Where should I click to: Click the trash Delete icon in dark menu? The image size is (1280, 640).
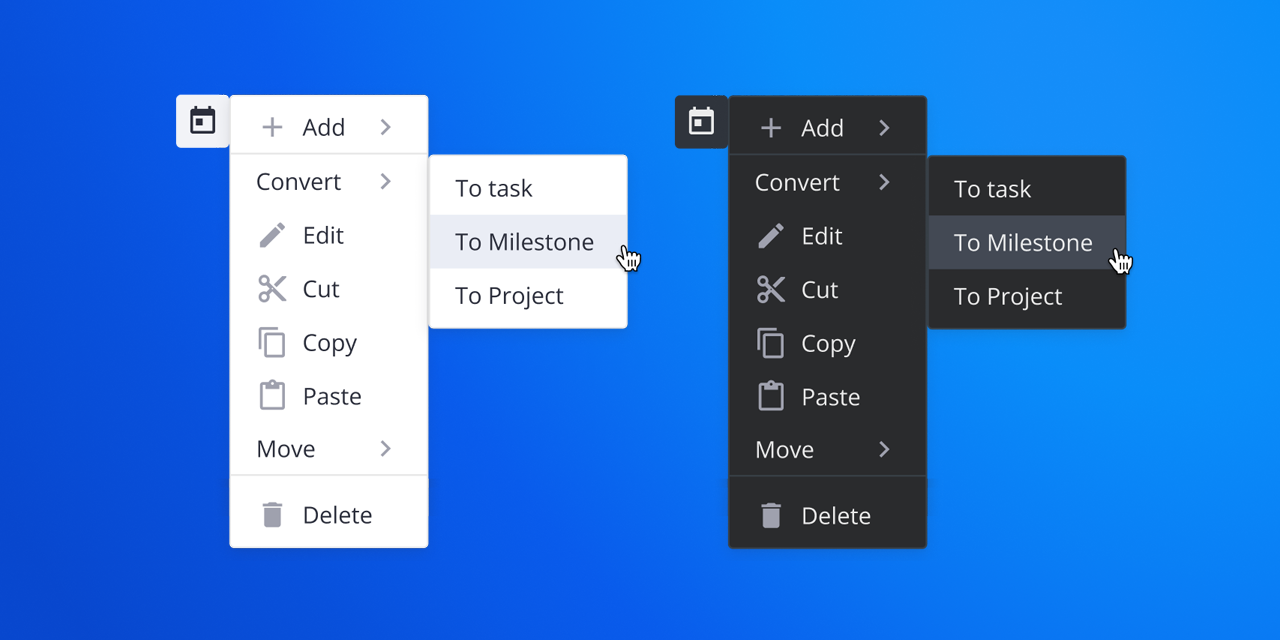(771, 516)
